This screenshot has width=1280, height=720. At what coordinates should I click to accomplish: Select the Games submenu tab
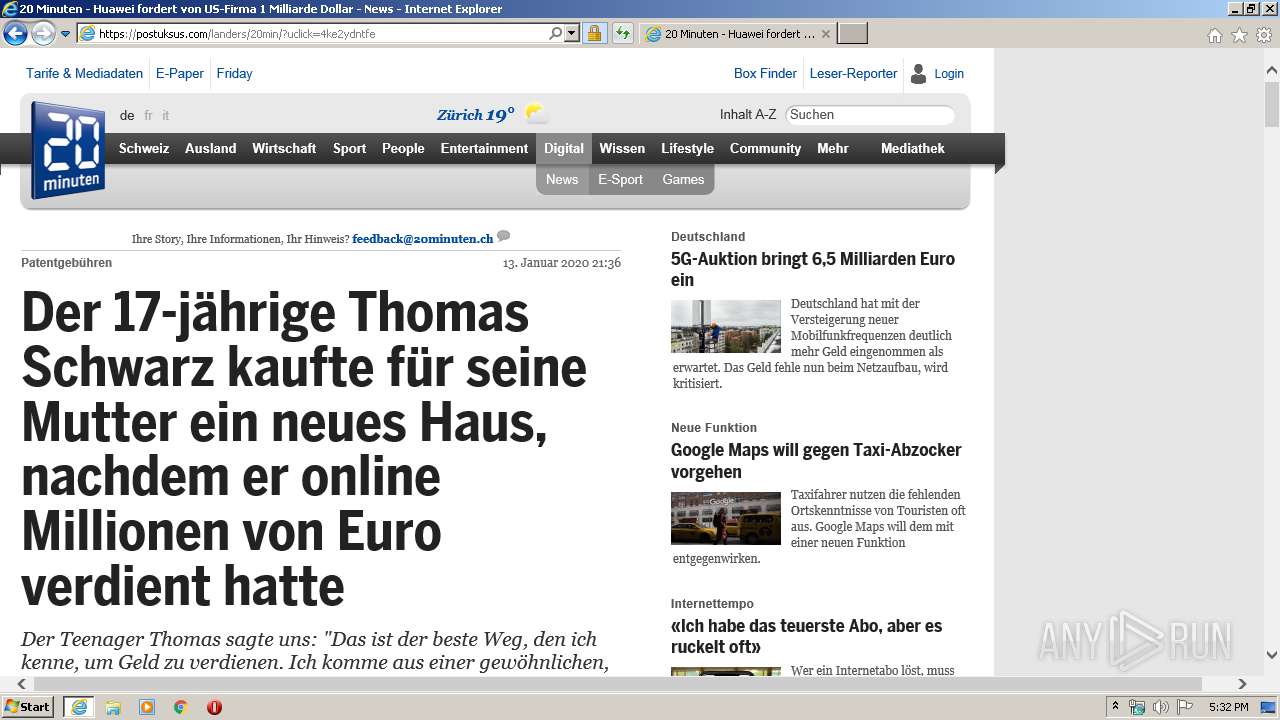point(683,179)
